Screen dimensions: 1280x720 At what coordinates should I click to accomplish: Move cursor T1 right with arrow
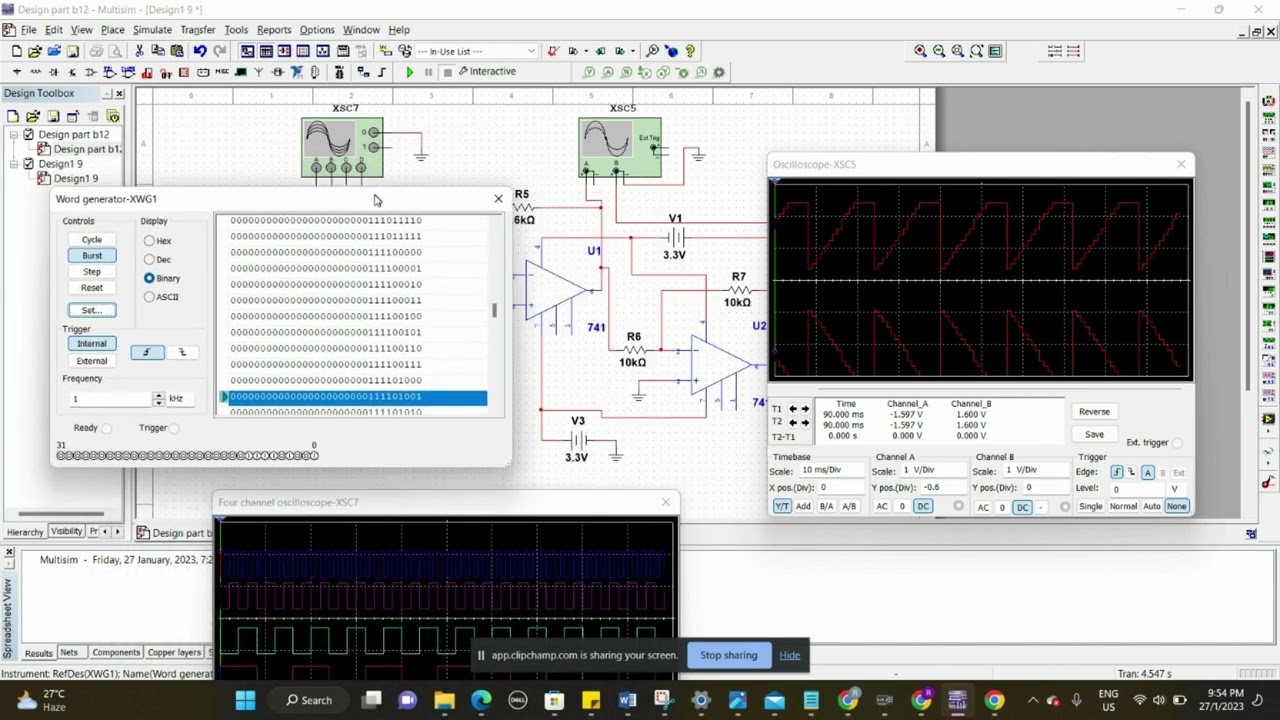point(806,409)
